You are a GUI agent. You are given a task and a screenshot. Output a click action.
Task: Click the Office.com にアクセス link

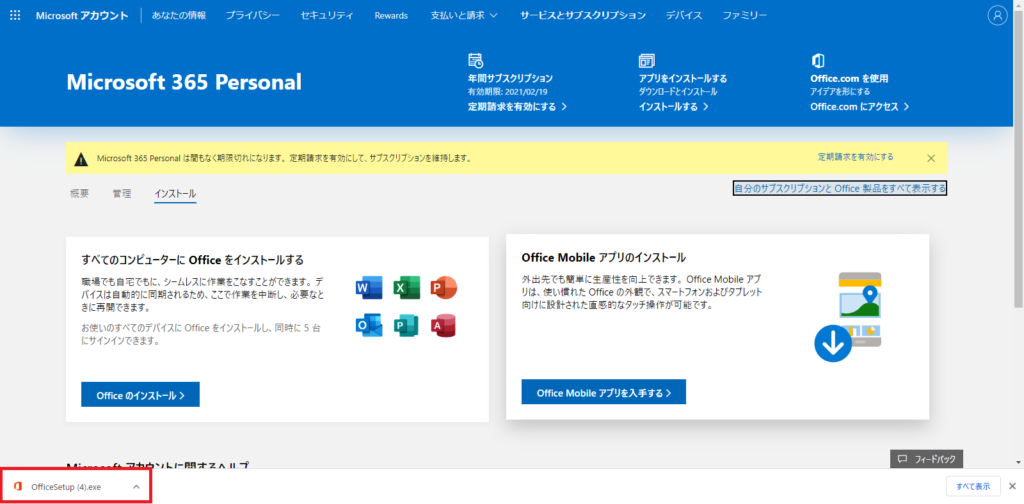pyautogui.click(x=859, y=106)
